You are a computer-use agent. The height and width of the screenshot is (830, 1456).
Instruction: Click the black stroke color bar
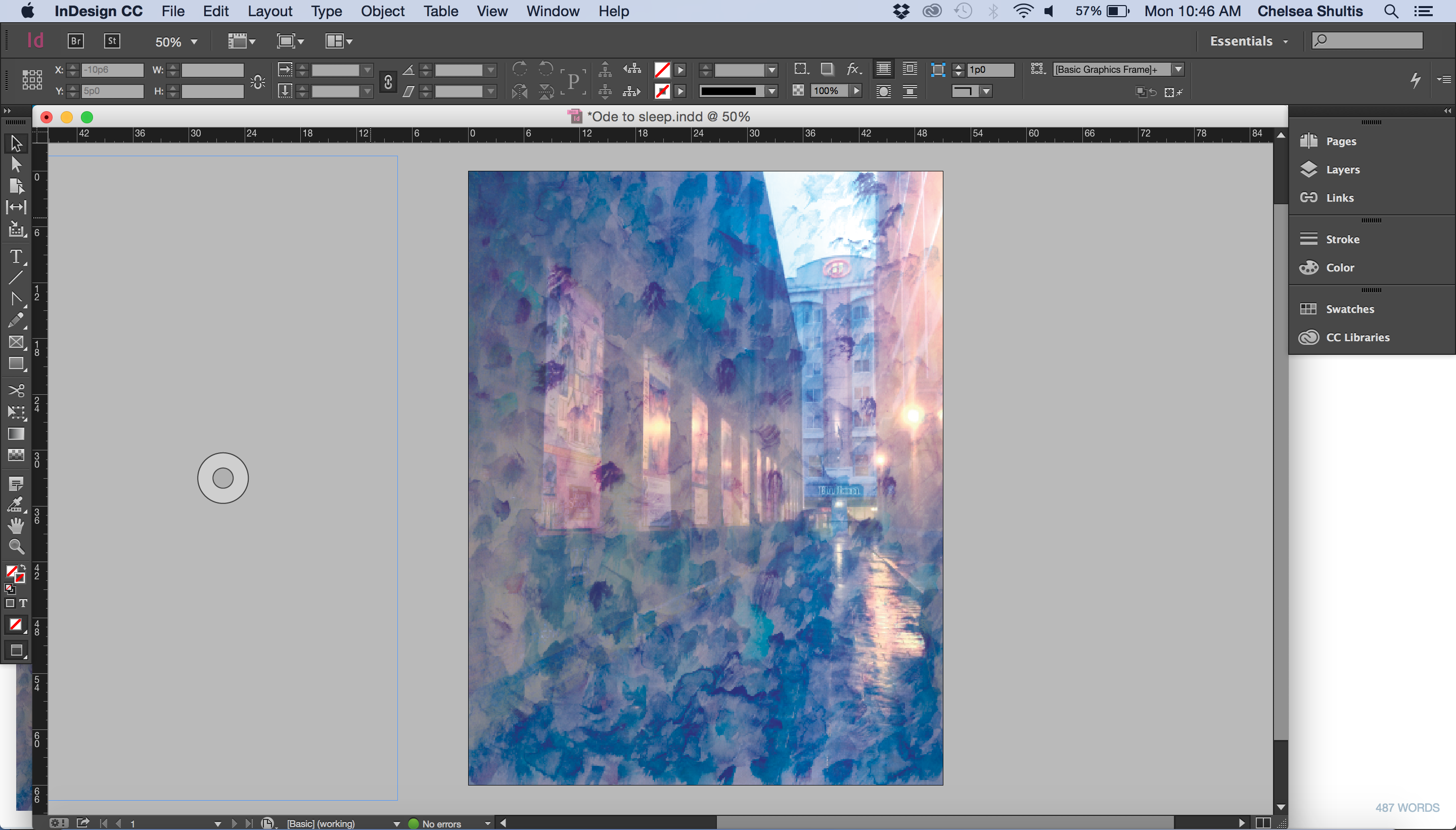(729, 91)
